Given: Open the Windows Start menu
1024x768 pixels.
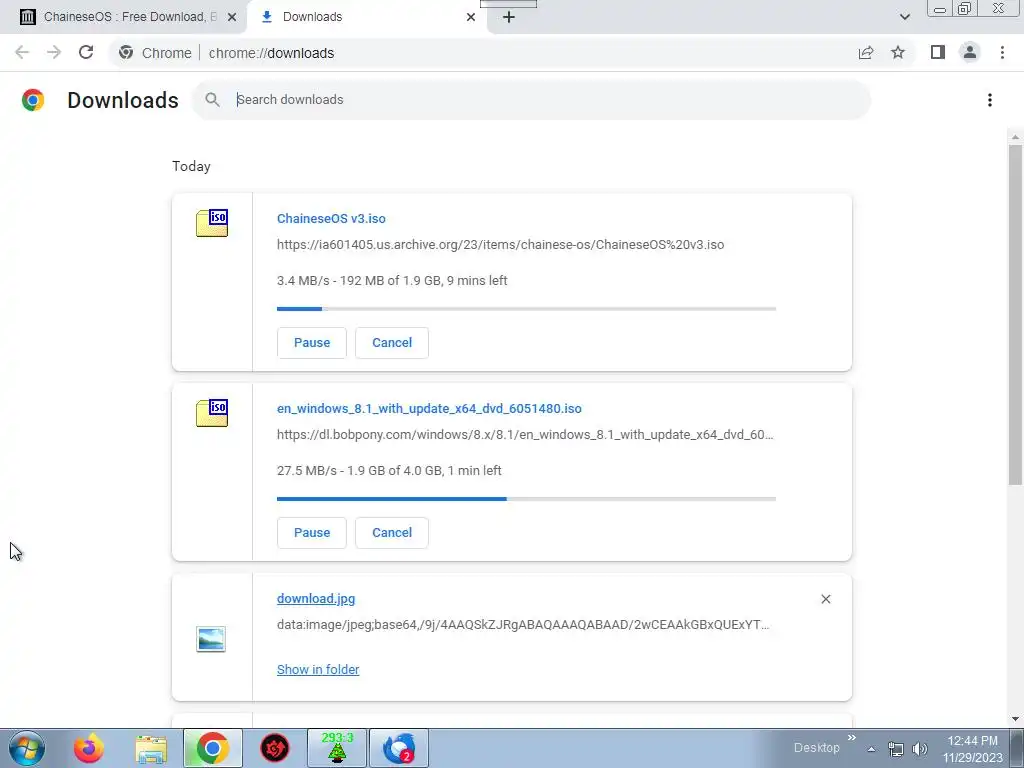Looking at the screenshot, I should pos(27,748).
